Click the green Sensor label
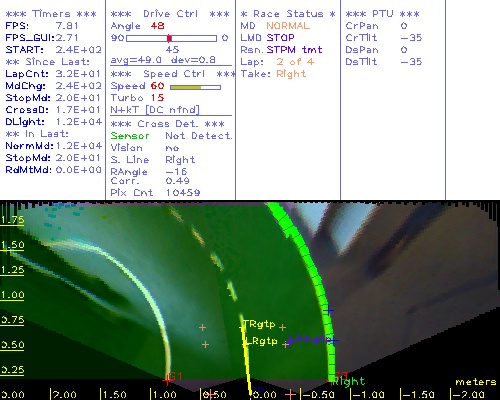This screenshot has height=400, width=500. pos(130,136)
